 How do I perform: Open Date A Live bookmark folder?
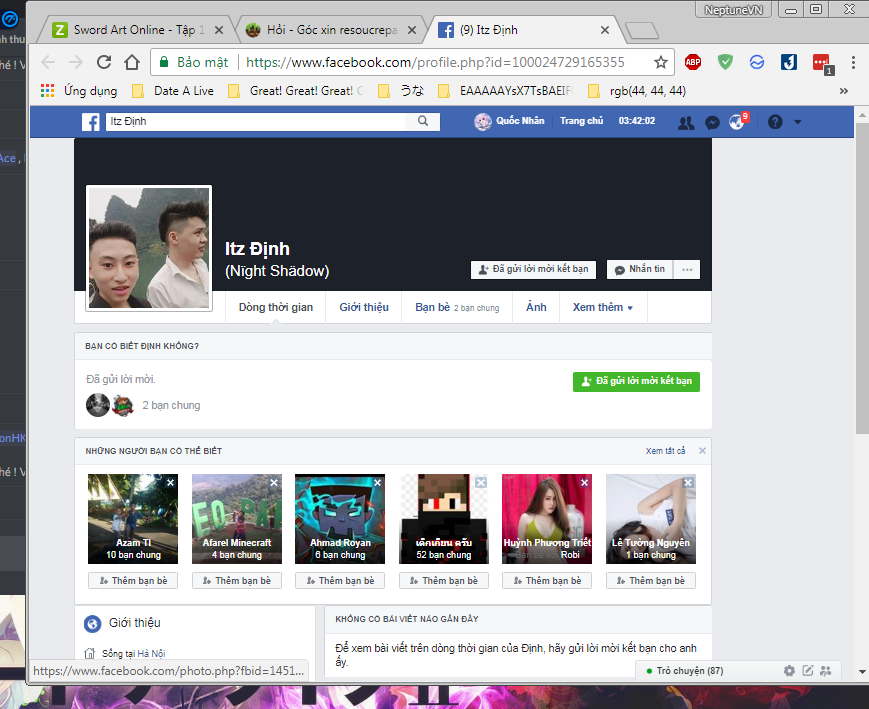172,91
